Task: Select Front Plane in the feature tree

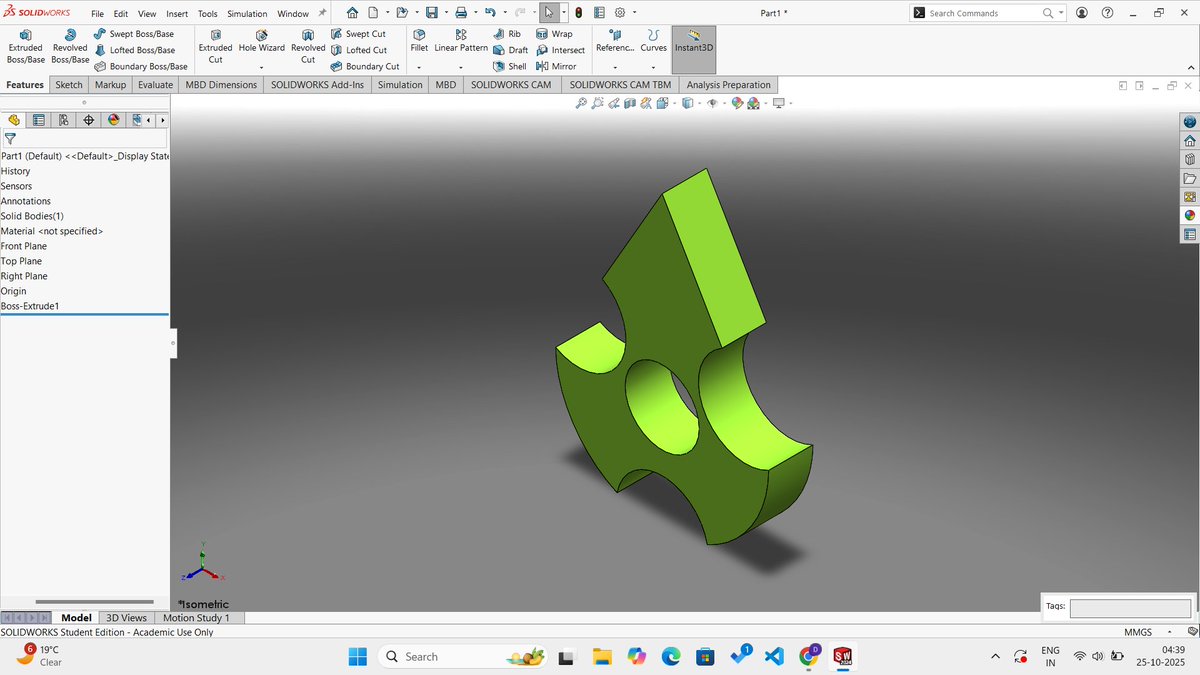Action: 24,246
